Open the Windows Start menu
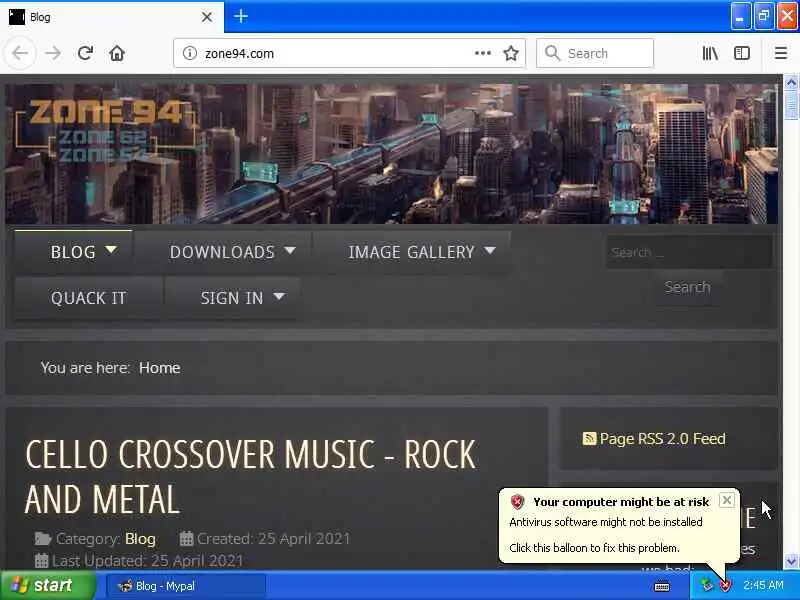Screen dimensions: 800x600 click(x=48, y=585)
